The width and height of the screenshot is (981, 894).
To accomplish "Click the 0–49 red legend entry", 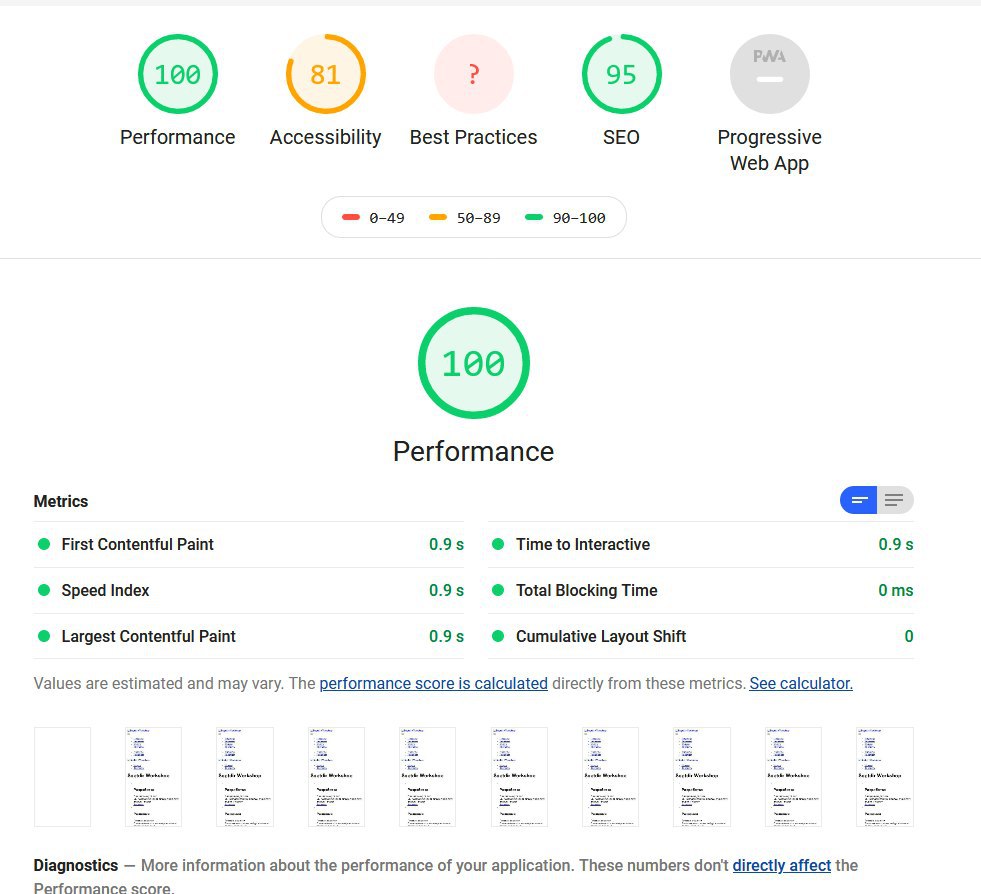I will point(373,218).
